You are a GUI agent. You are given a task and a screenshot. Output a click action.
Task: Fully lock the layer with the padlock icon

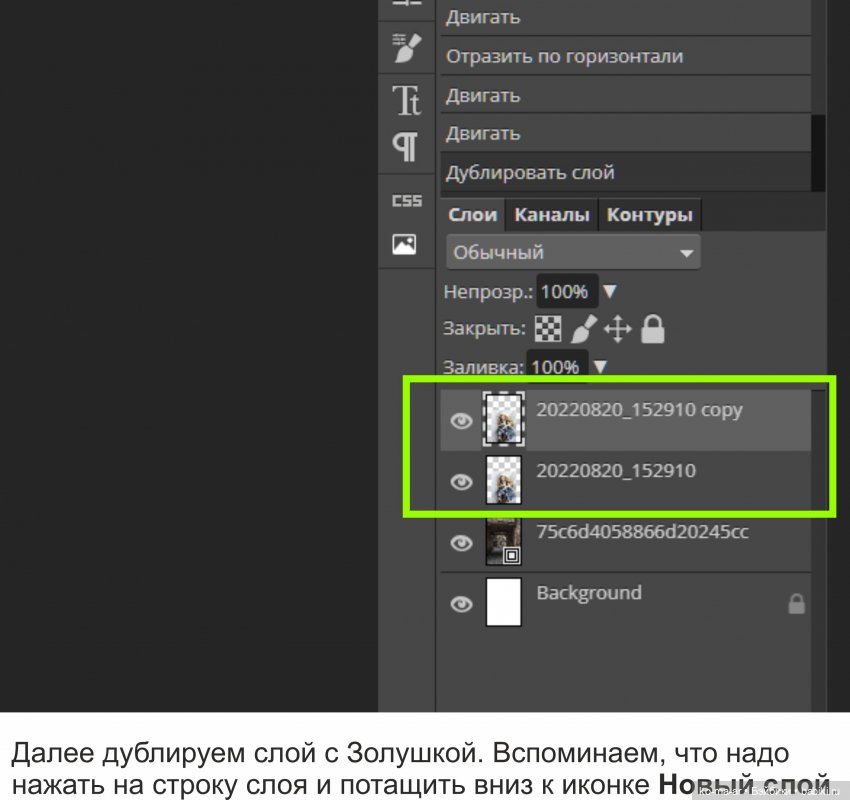(x=651, y=329)
